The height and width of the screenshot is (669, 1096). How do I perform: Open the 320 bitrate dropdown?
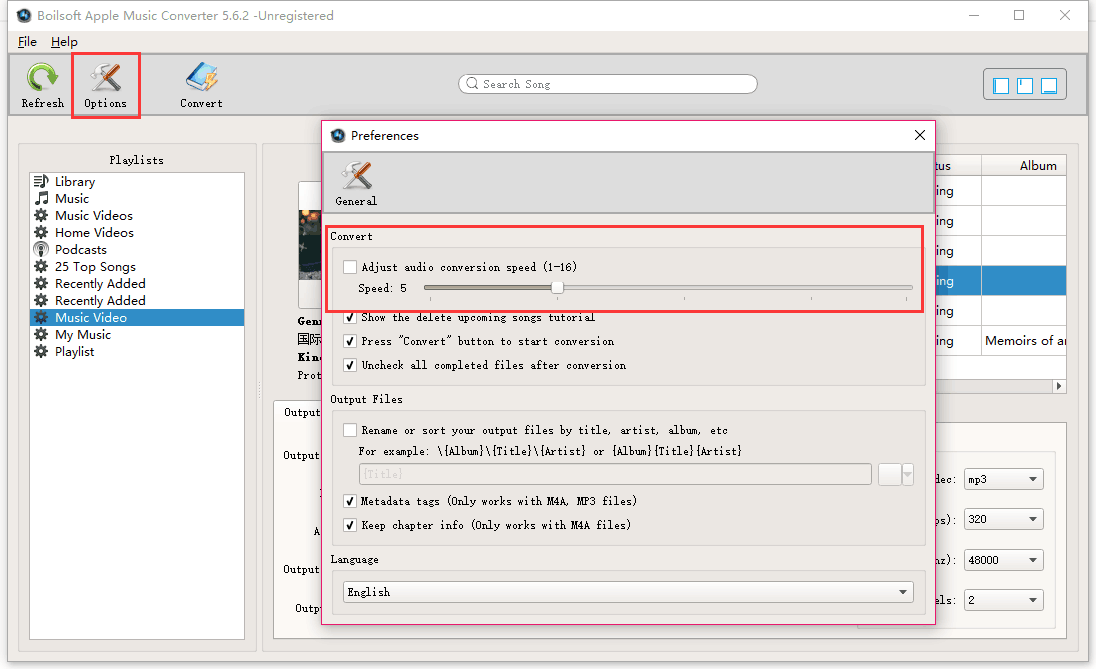tap(1004, 519)
